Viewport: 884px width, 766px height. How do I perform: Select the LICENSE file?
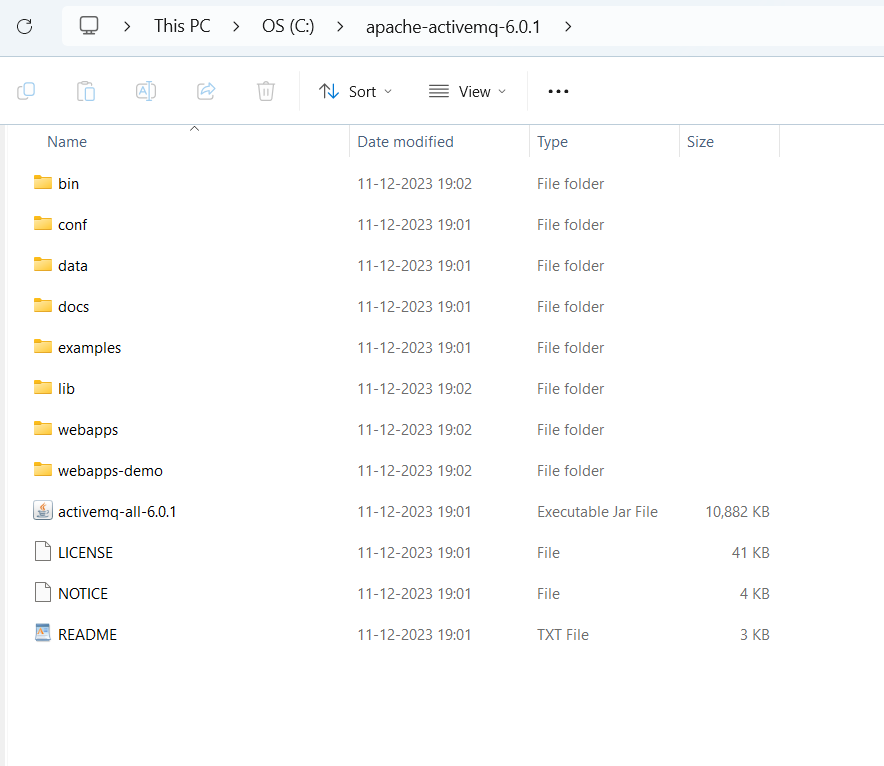point(85,552)
